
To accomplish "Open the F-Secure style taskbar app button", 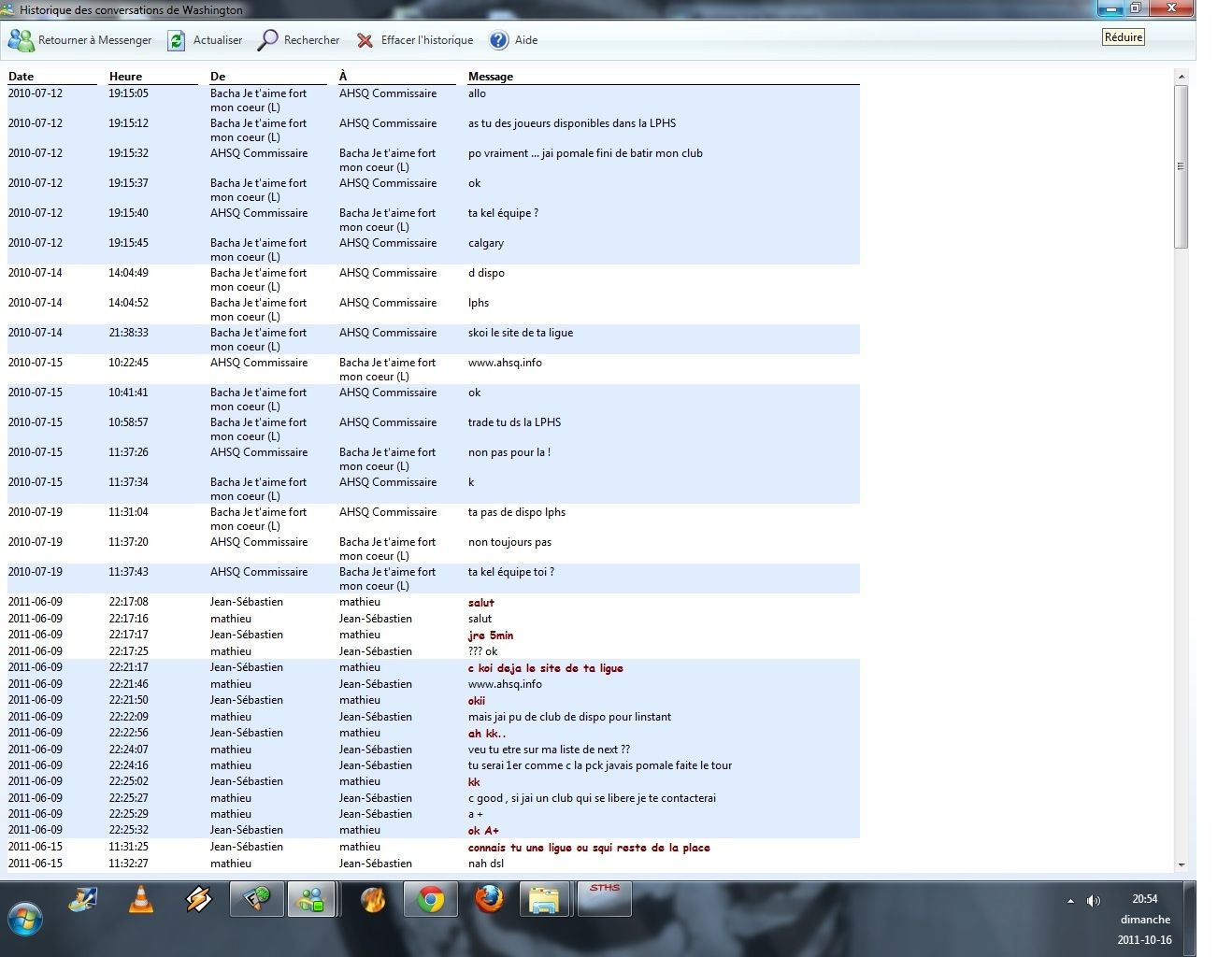I will point(256,899).
